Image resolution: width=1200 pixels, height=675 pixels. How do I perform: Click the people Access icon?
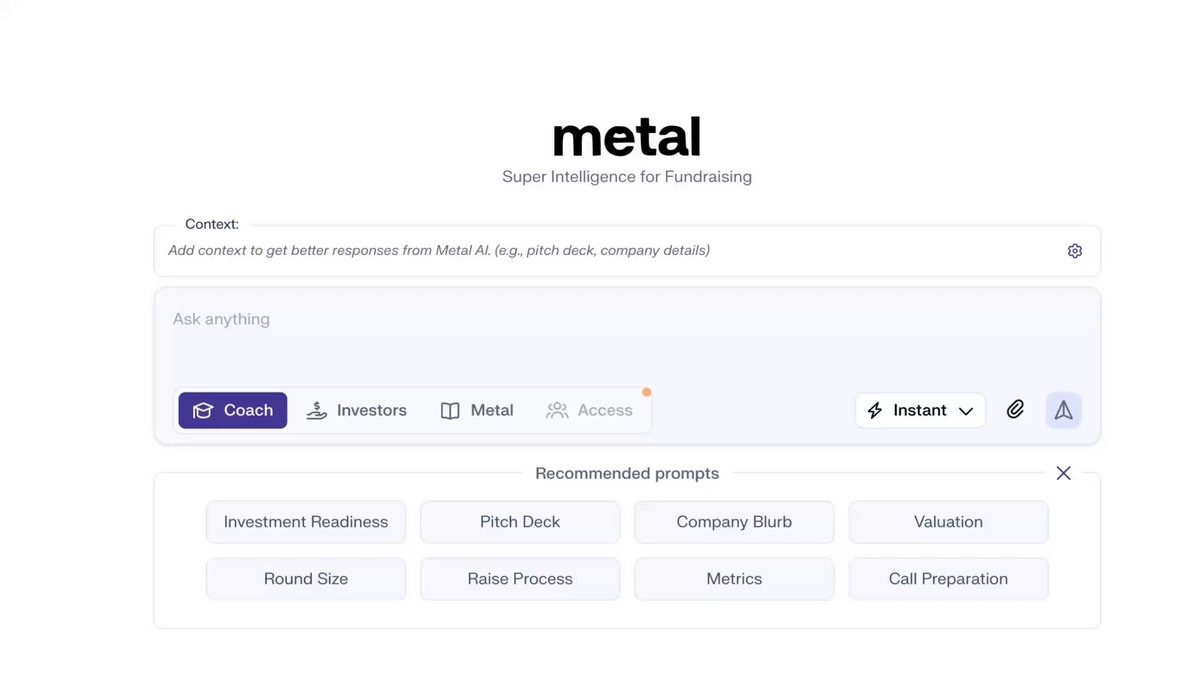[x=557, y=410]
